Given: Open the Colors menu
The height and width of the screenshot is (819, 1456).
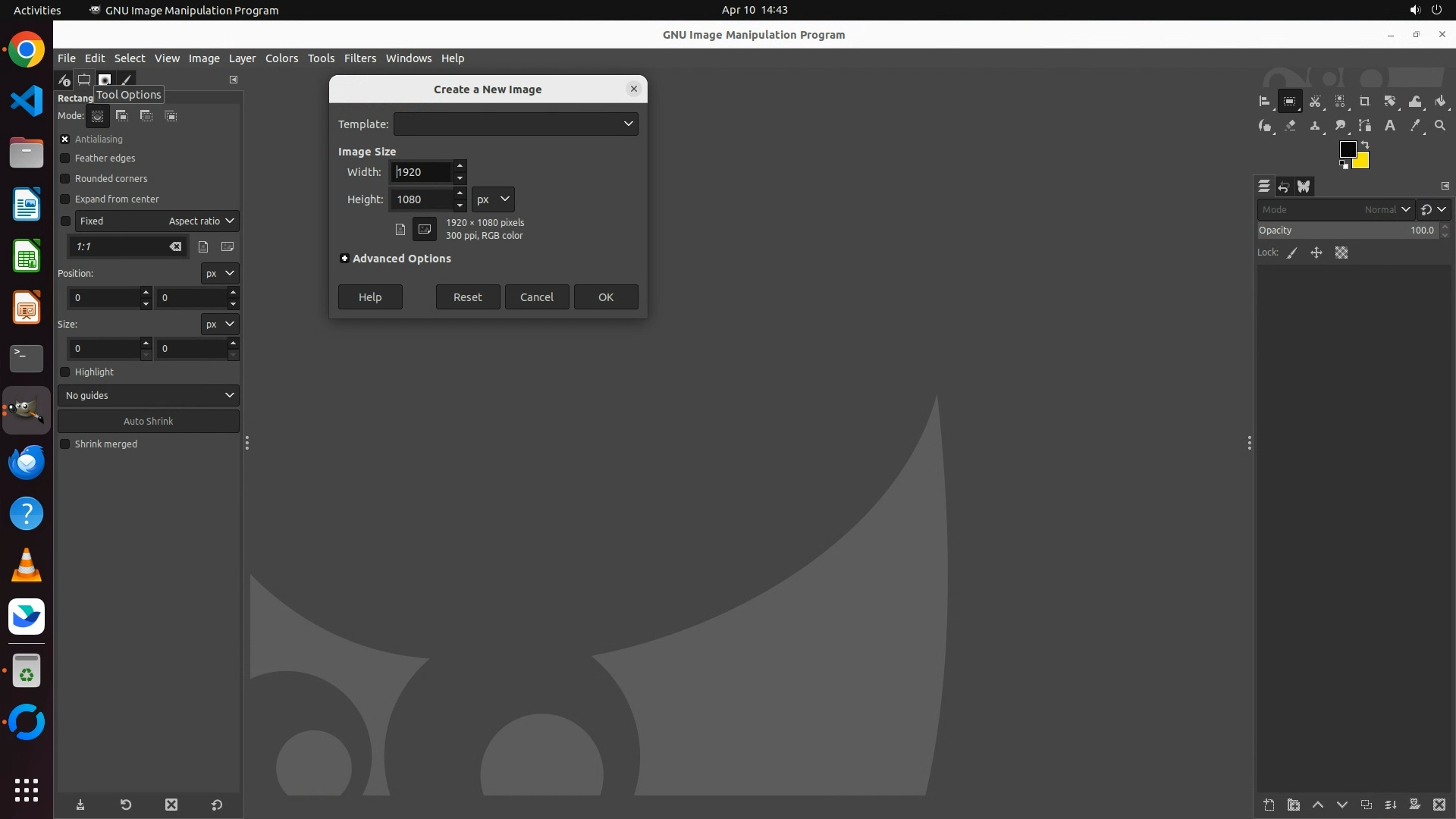Looking at the screenshot, I should 281,58.
